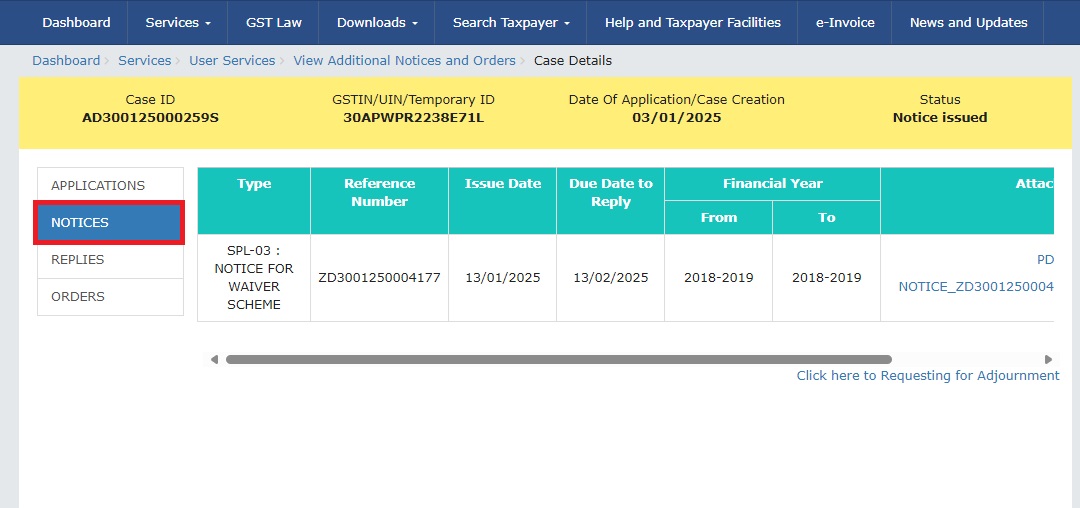The image size is (1080, 508).
Task: Switch to the REPLIES tab
Action: 110,260
